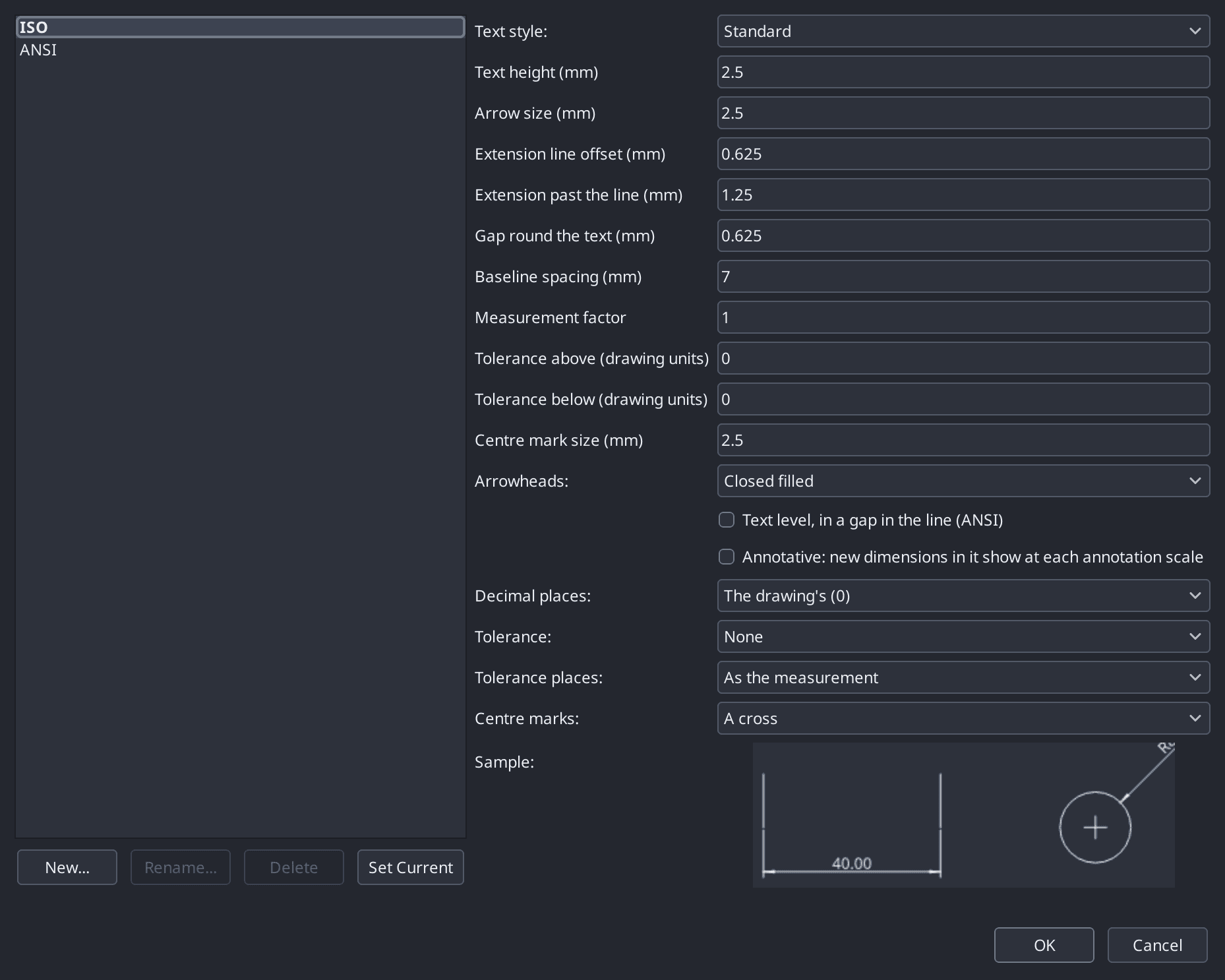Select the ISO dimension style
This screenshot has width=1225, height=980.
click(241, 27)
